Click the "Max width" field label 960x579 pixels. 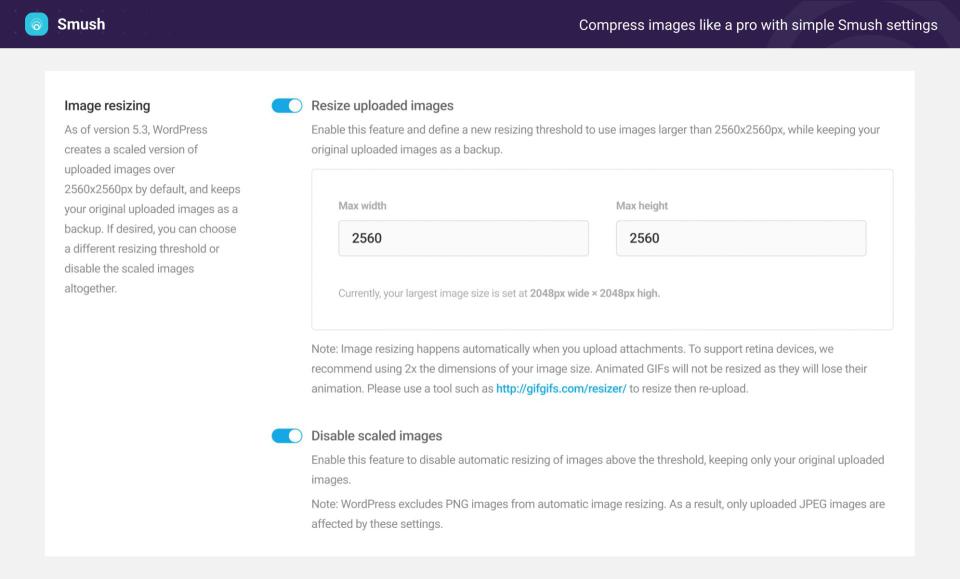point(362,206)
